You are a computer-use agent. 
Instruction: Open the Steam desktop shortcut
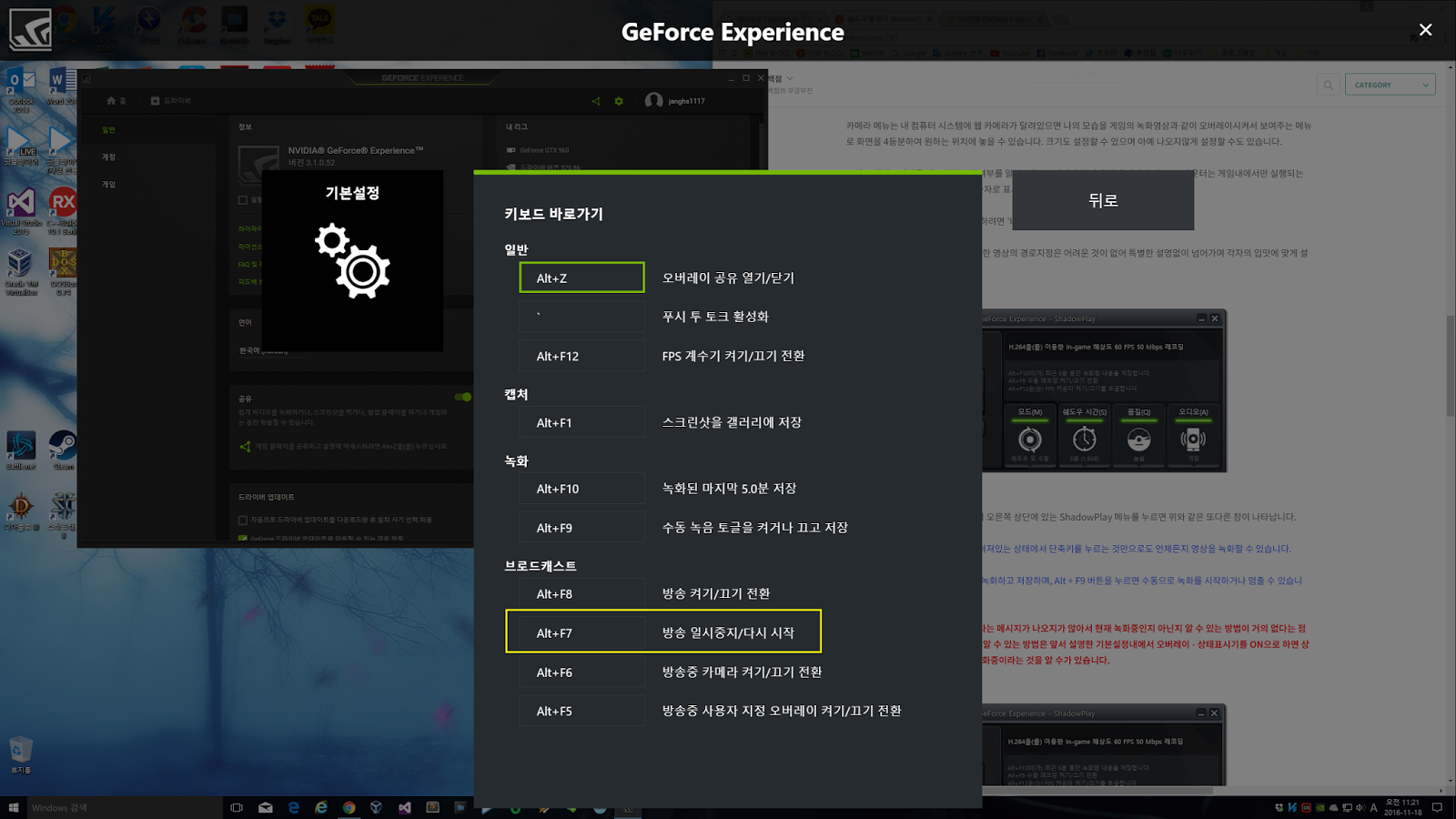pyautogui.click(x=63, y=450)
